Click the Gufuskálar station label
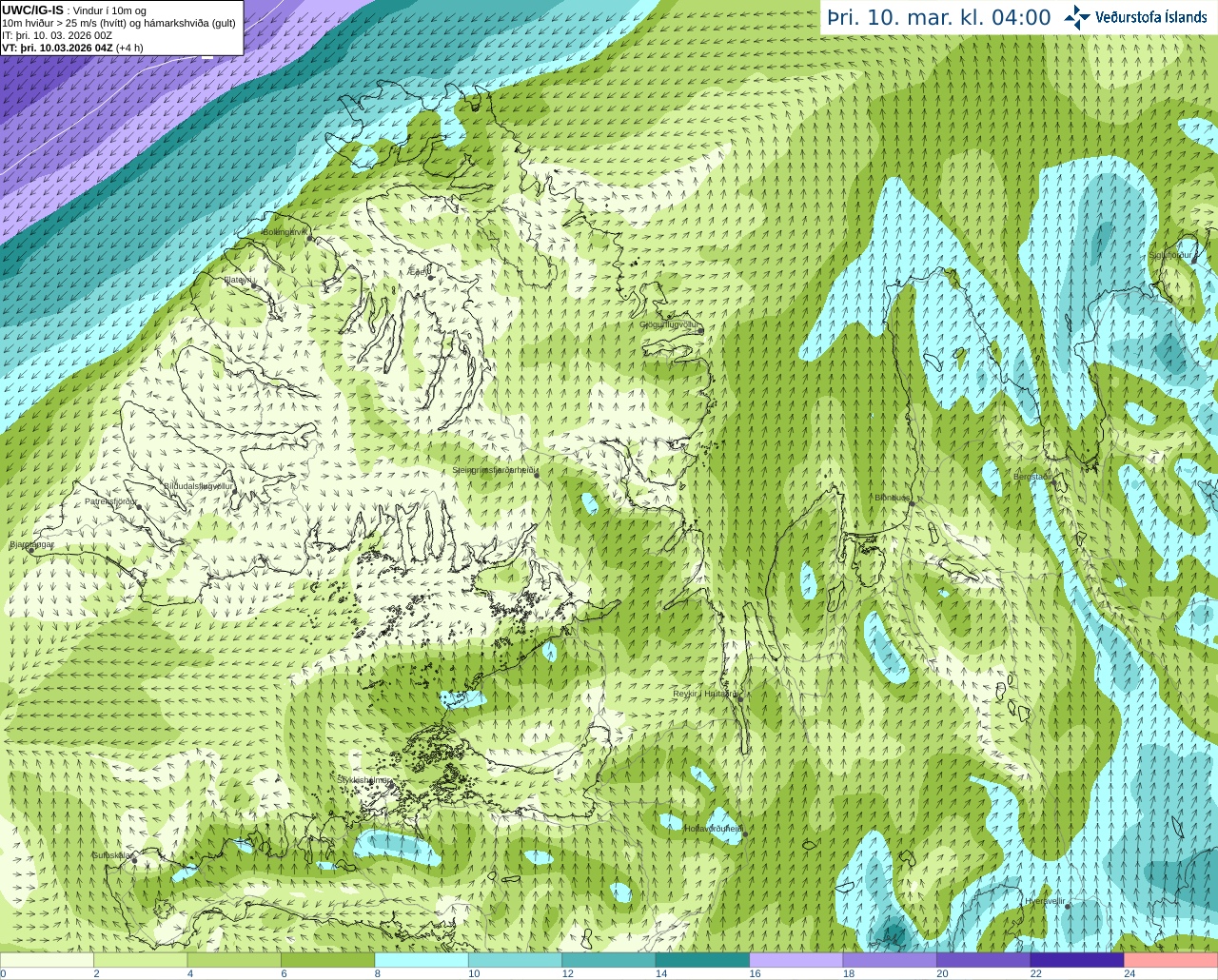1218x980 pixels. (x=111, y=855)
